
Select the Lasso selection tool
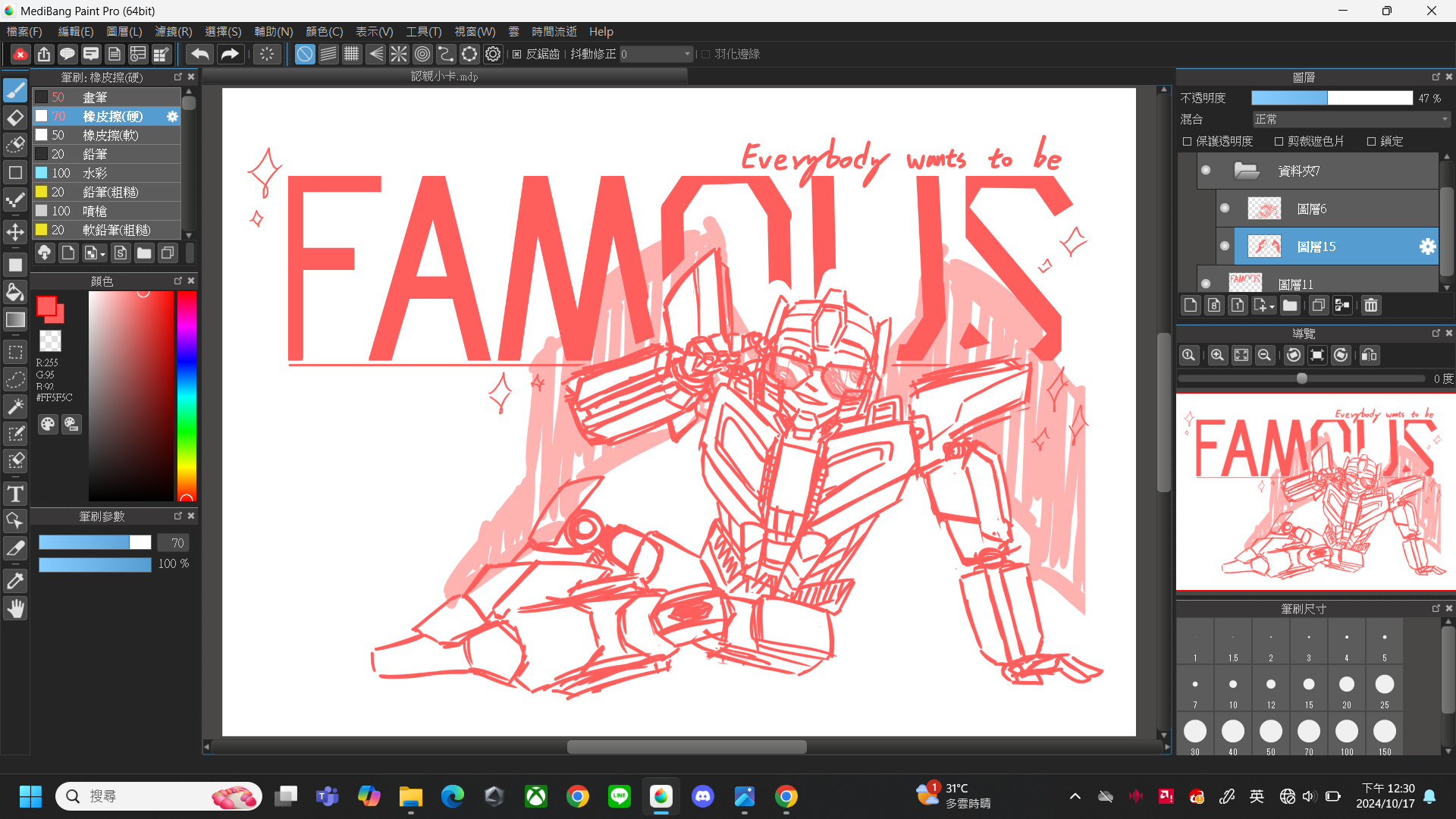point(15,380)
